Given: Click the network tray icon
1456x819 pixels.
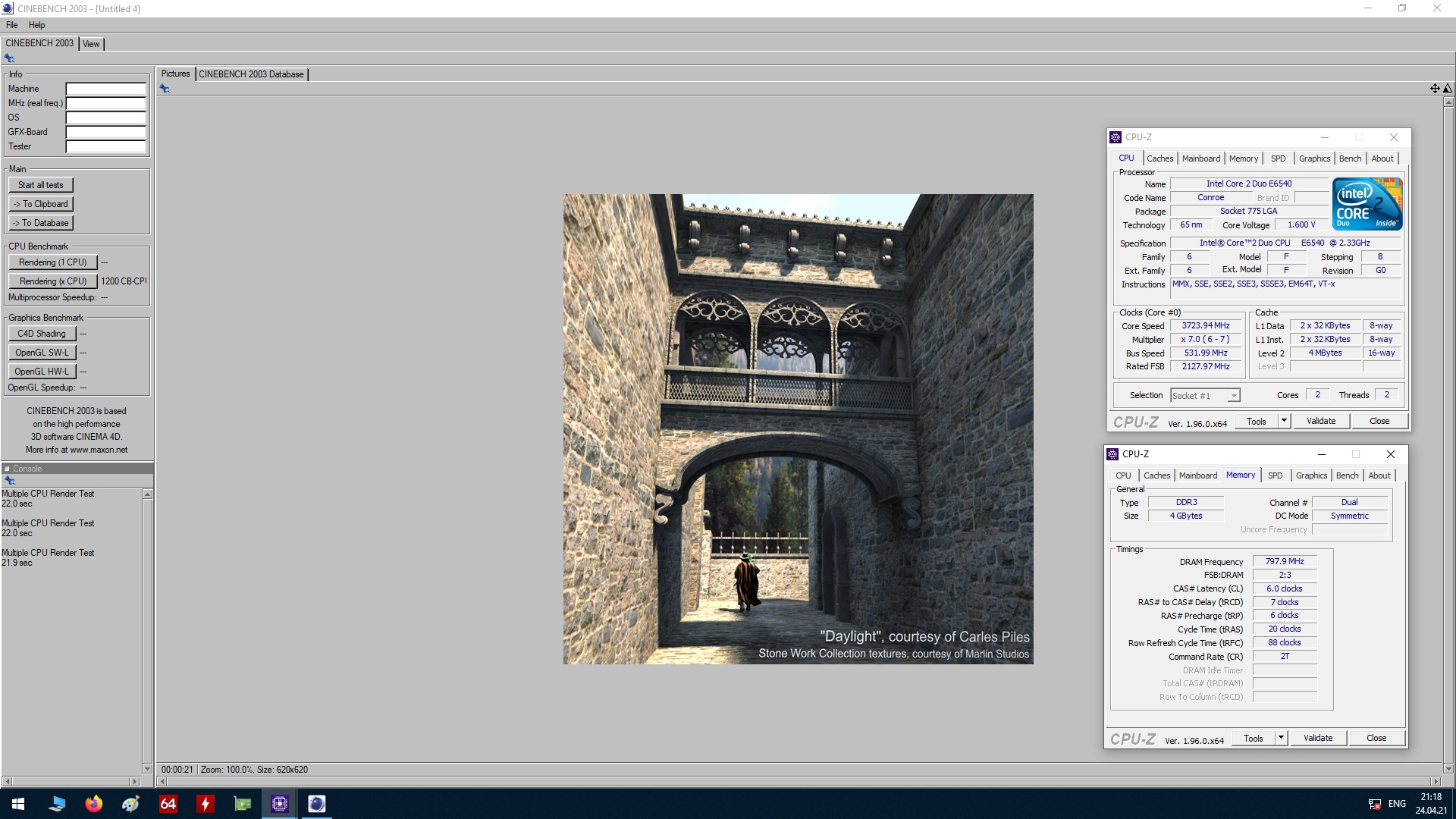Looking at the screenshot, I should pyautogui.click(x=1374, y=804).
